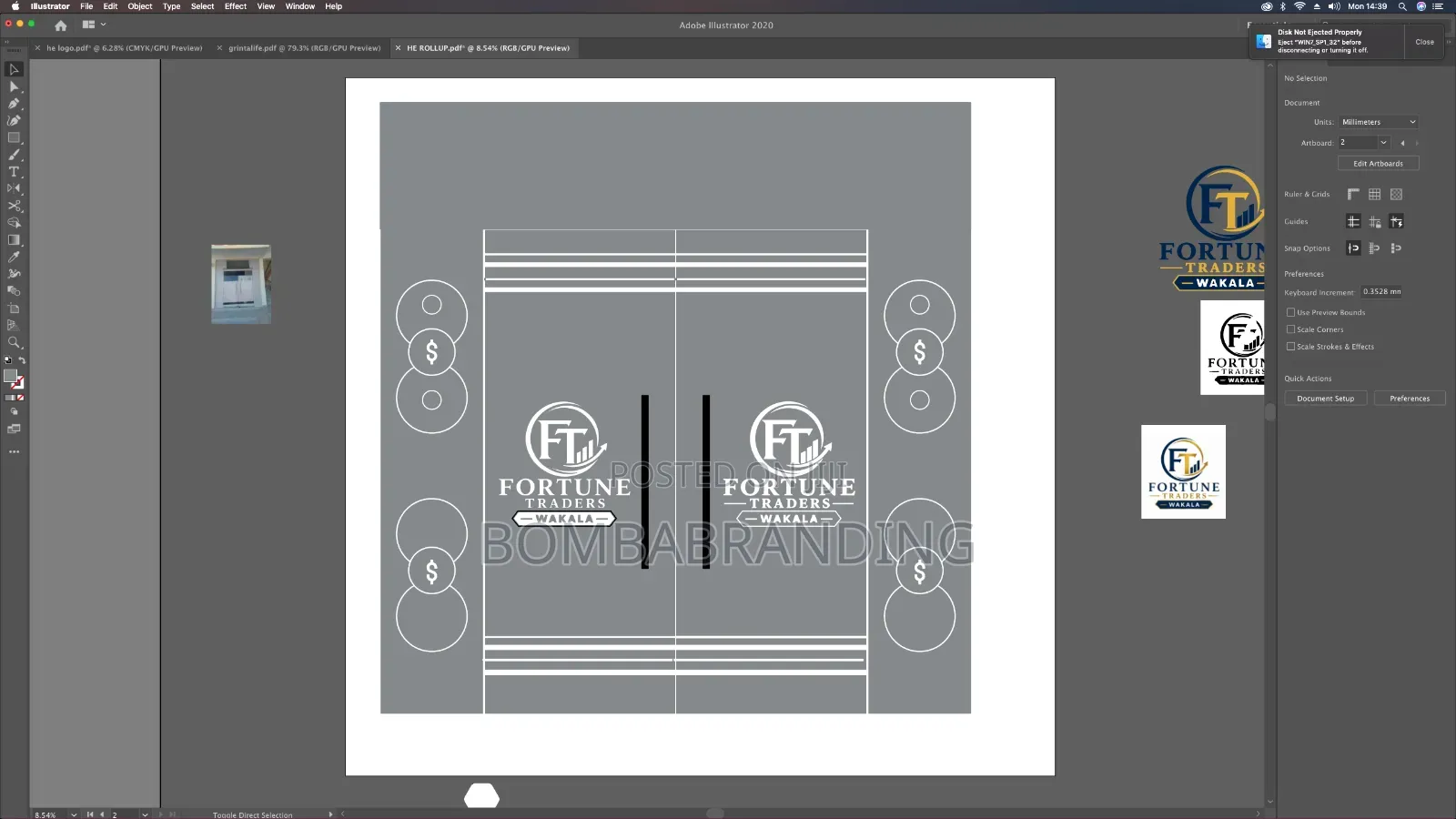Click the Keyboard Increment input field
Image resolution: width=1456 pixels, height=819 pixels.
pos(1381,292)
